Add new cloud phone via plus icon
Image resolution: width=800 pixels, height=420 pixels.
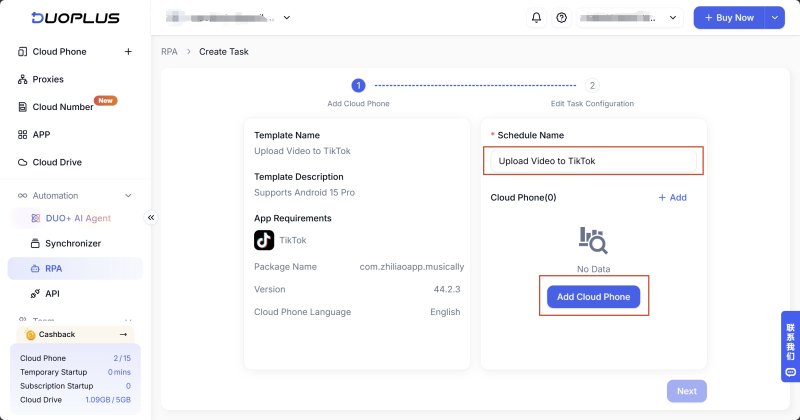[128, 52]
